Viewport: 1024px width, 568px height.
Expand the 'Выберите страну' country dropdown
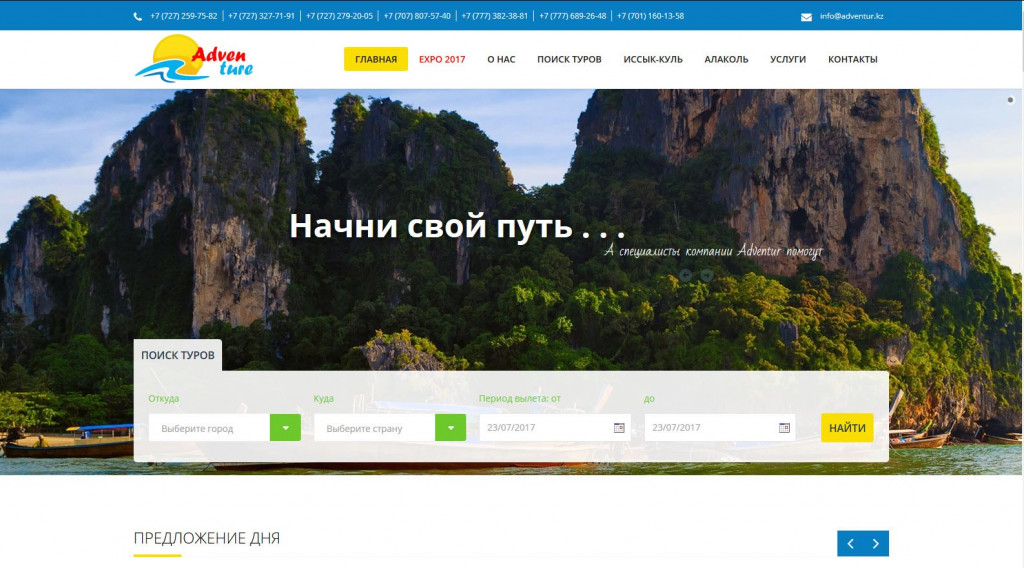coord(450,428)
